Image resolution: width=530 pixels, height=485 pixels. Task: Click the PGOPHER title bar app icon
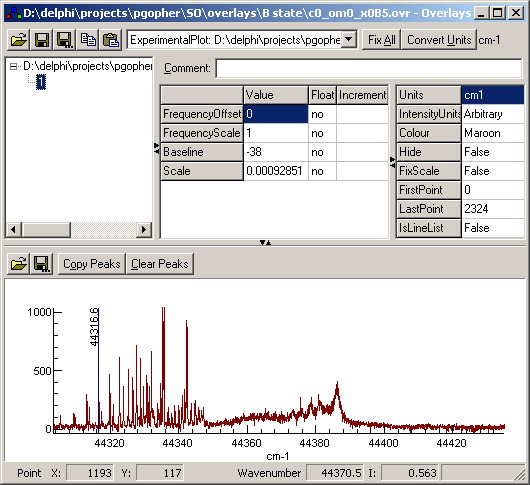coord(14,13)
